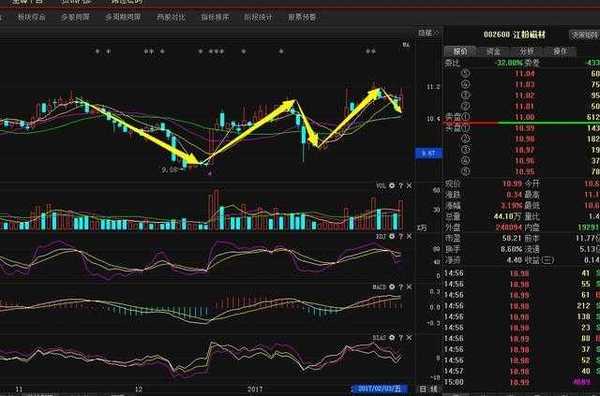This screenshot has width=600, height=396.
Task: Open the 多周期同屏 multi-period view
Action: [x=123, y=17]
